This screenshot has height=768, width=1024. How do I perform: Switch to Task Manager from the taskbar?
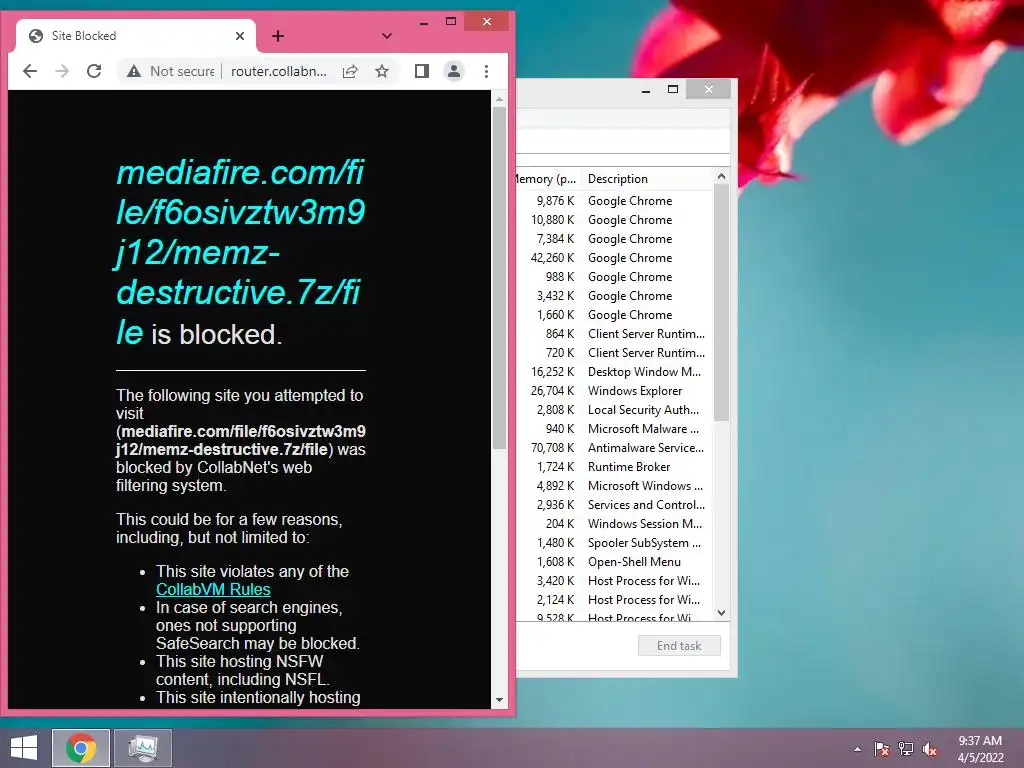click(x=143, y=748)
